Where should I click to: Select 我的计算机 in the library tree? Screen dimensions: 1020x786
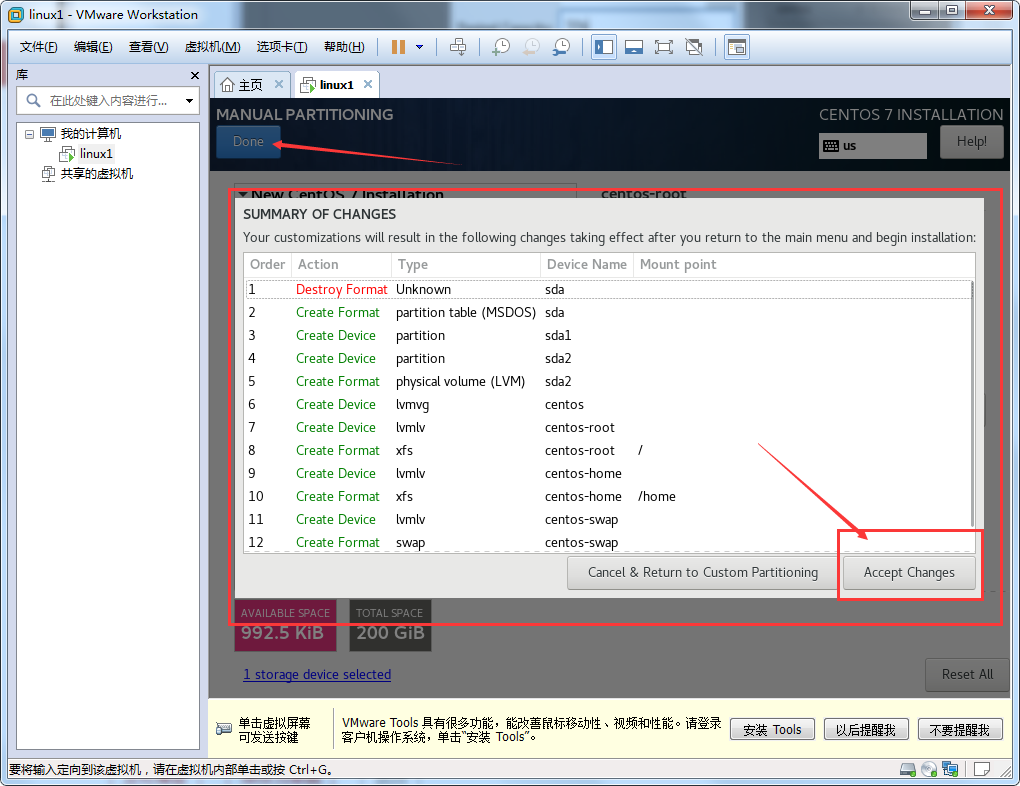pos(90,134)
